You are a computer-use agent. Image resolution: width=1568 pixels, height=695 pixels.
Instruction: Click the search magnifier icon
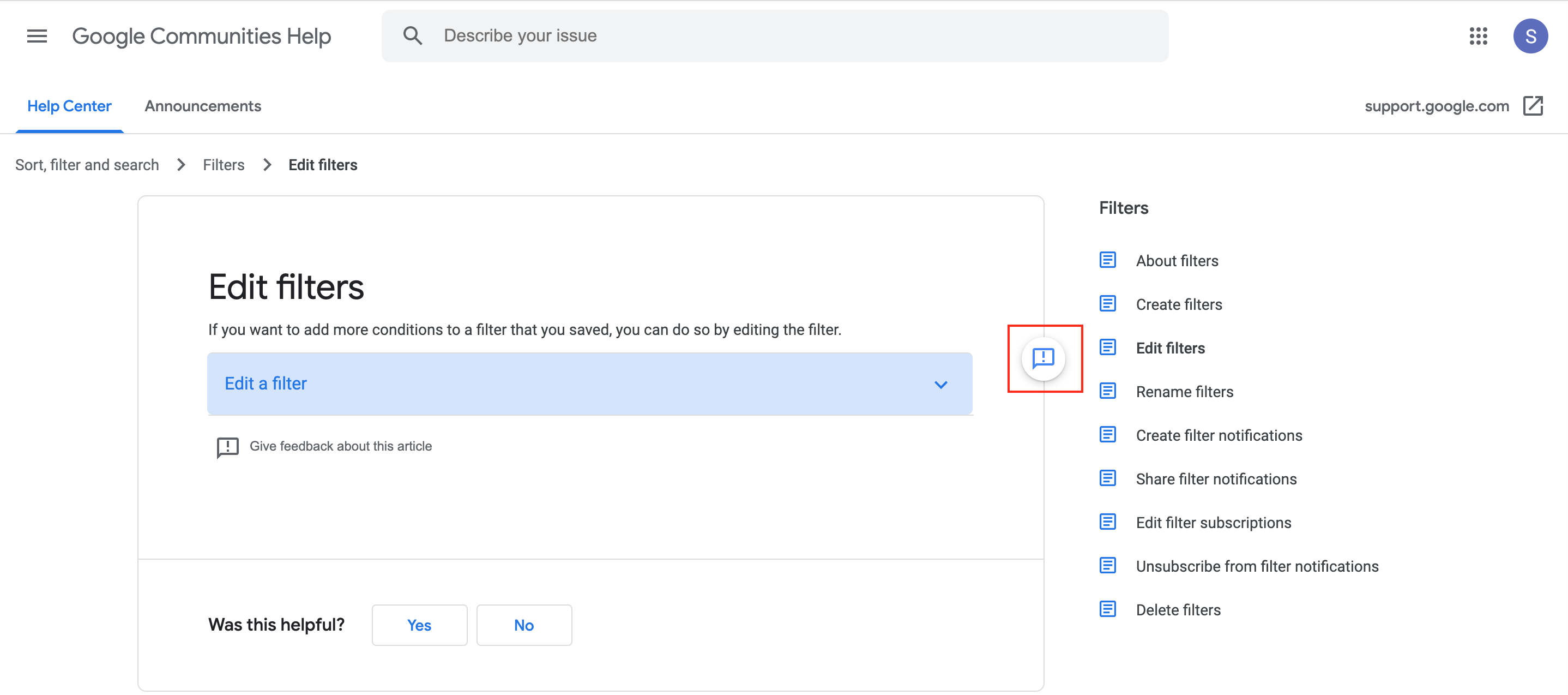412,36
